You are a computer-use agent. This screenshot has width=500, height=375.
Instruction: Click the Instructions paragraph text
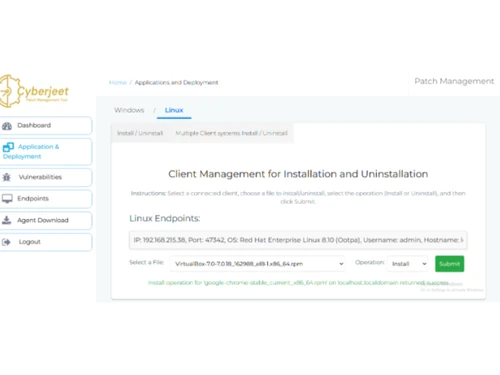click(298, 197)
